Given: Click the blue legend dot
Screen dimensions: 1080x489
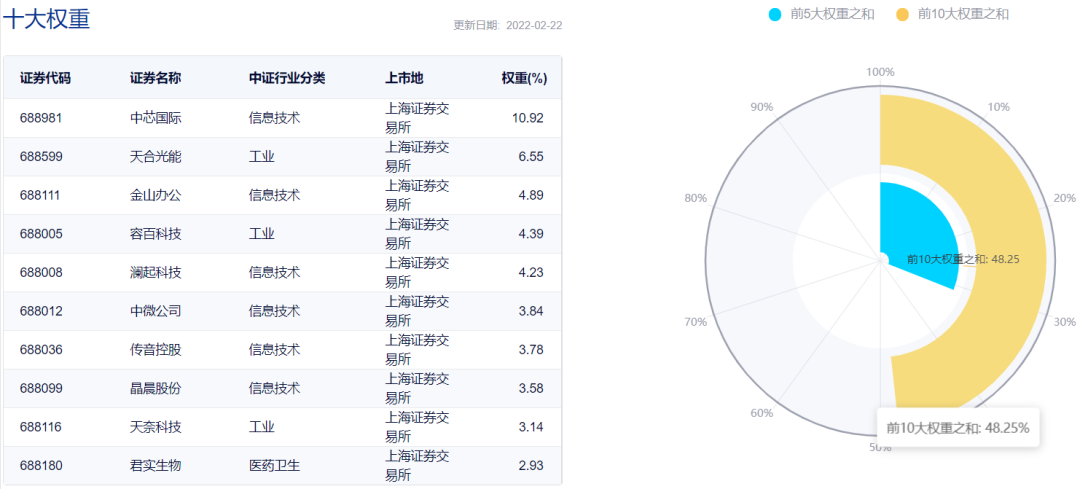Looking at the screenshot, I should click(775, 14).
